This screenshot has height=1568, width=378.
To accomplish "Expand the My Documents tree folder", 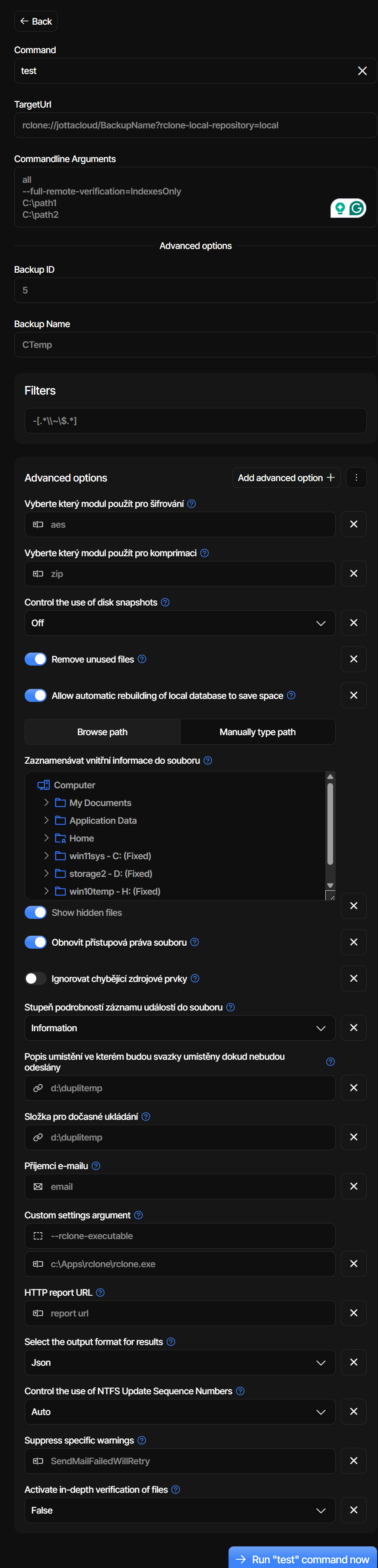I will pos(46,803).
